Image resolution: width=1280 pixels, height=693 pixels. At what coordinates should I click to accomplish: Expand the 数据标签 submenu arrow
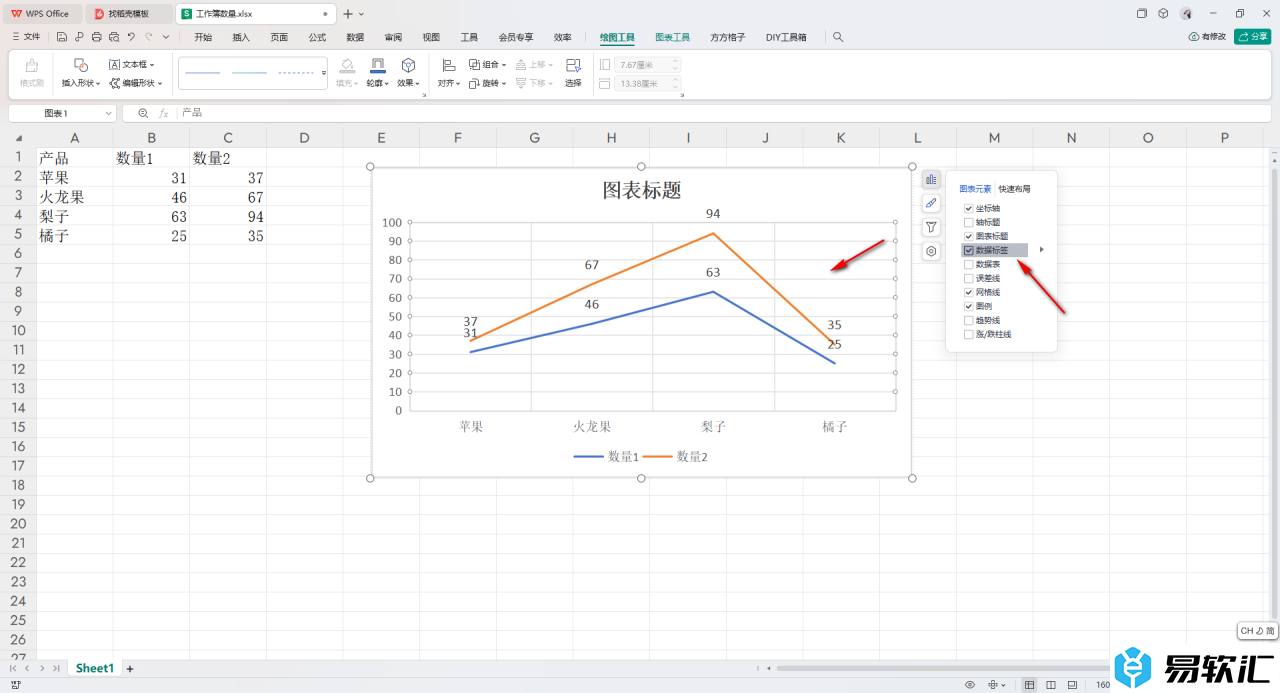click(x=1042, y=250)
